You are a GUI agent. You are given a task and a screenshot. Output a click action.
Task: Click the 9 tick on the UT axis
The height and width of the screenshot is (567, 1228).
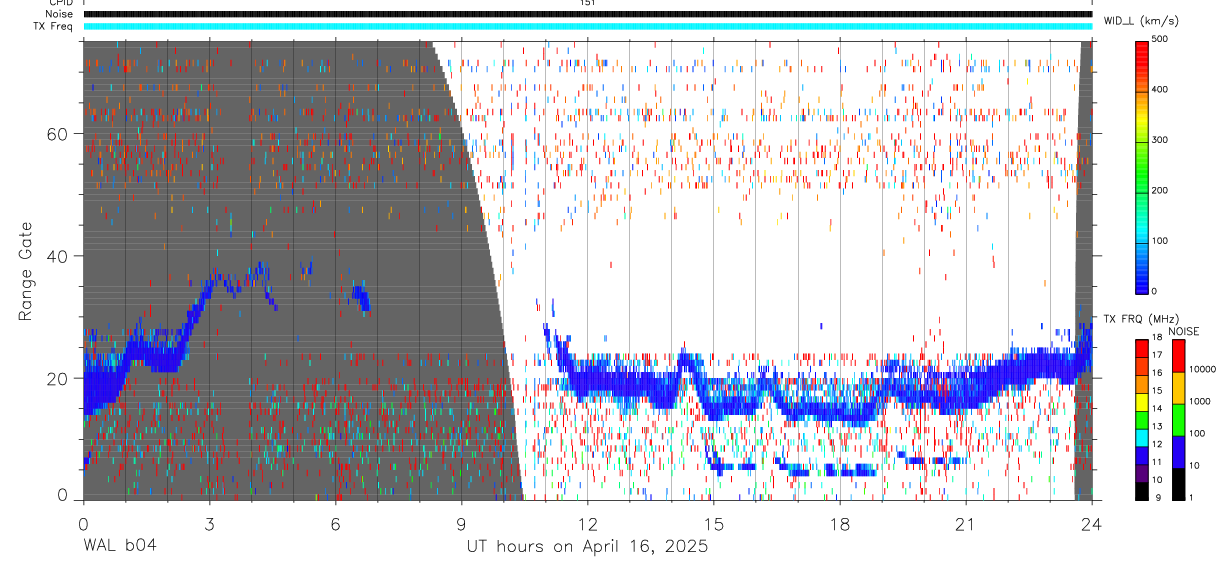point(461,524)
